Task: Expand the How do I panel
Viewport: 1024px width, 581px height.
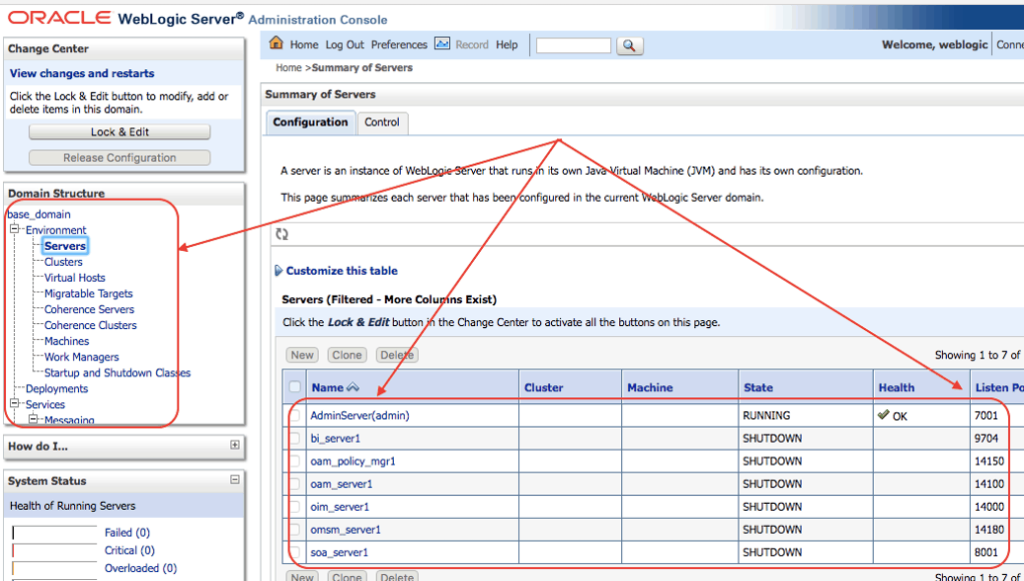Action: [234, 445]
